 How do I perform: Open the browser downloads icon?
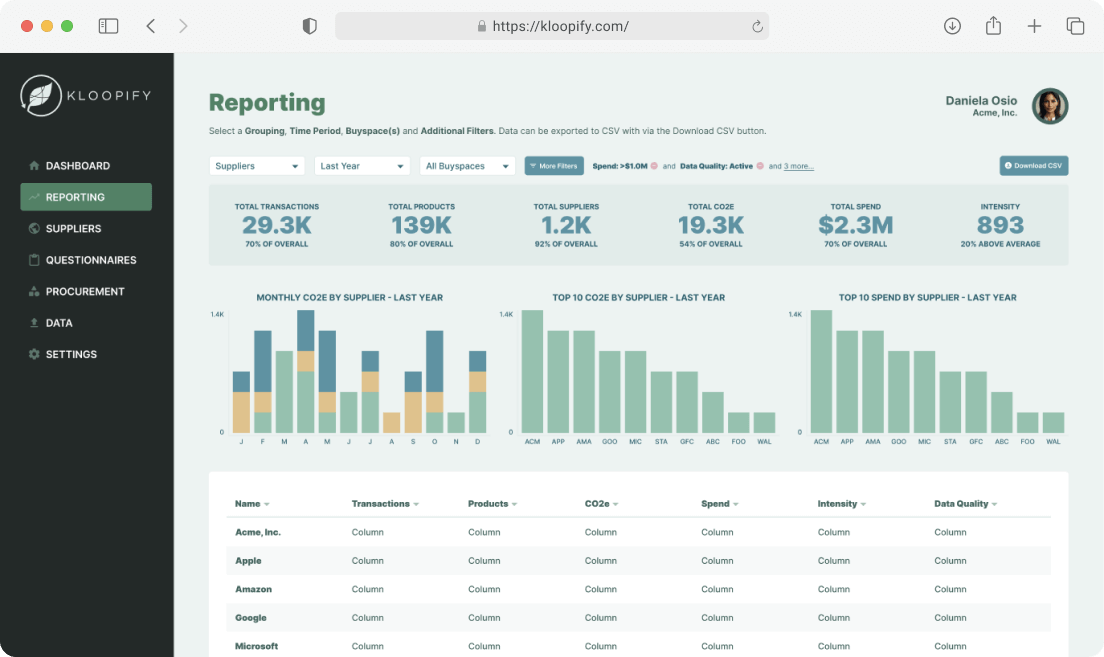(x=952, y=26)
